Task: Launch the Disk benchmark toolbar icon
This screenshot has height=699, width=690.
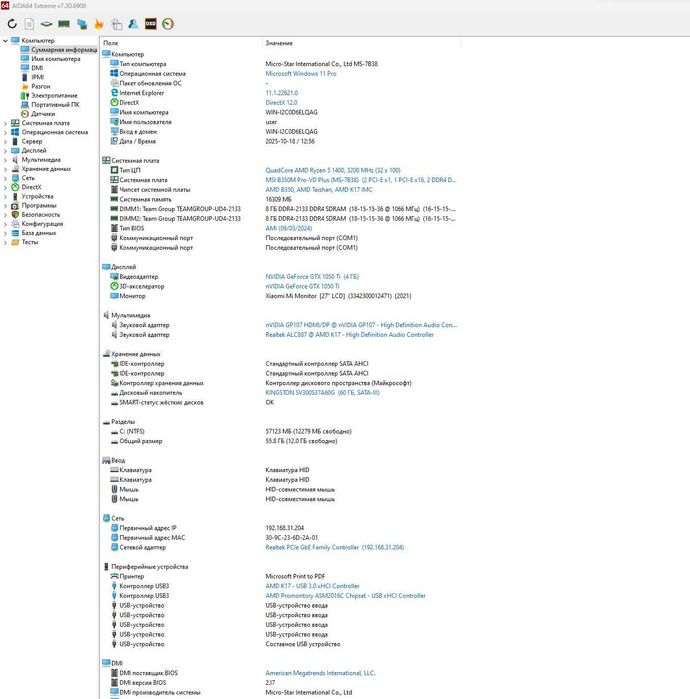Action: (46, 24)
